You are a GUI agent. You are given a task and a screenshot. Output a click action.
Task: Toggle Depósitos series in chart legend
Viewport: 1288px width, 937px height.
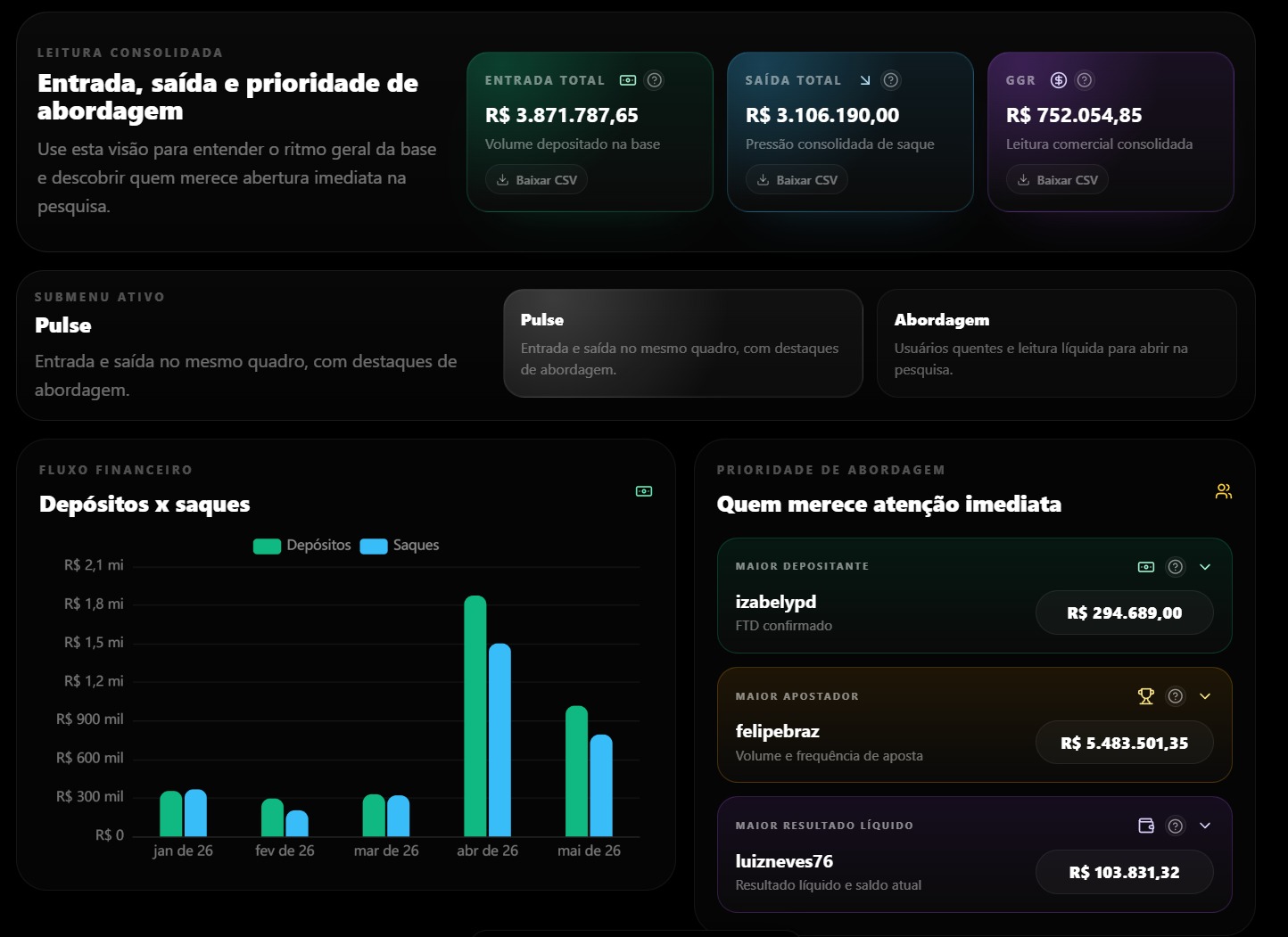pyautogui.click(x=302, y=546)
